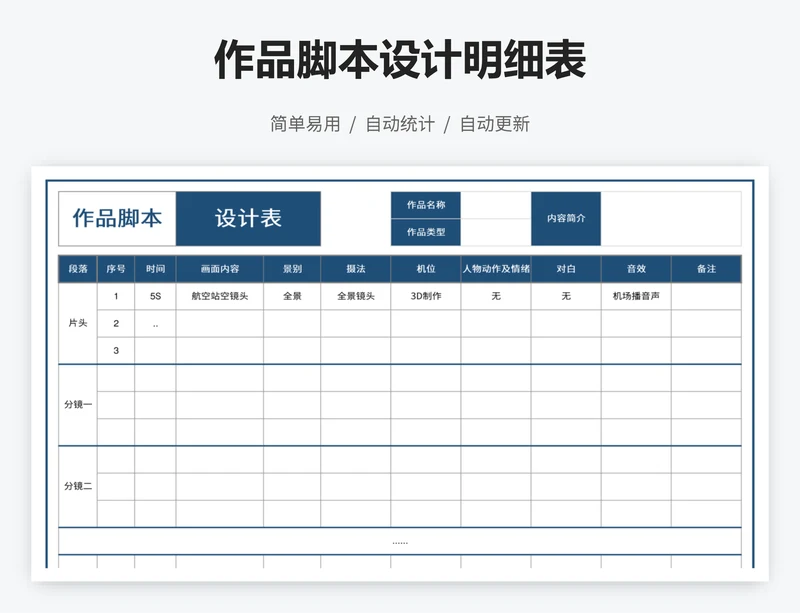Click the 无 cell under 人物动作及情绪
800x613 pixels.
click(496, 296)
